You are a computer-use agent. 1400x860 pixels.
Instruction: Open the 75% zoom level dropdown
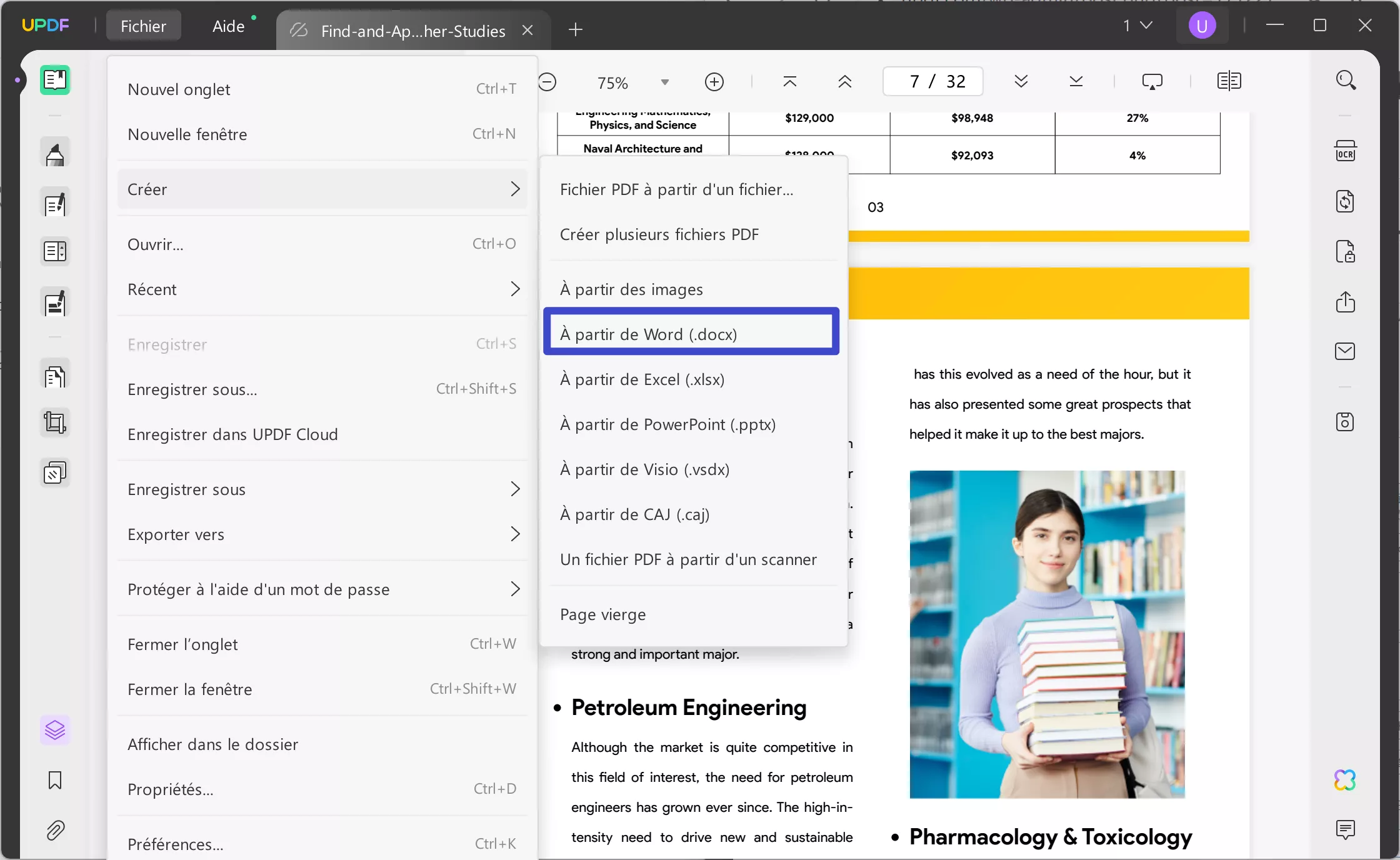click(x=665, y=82)
